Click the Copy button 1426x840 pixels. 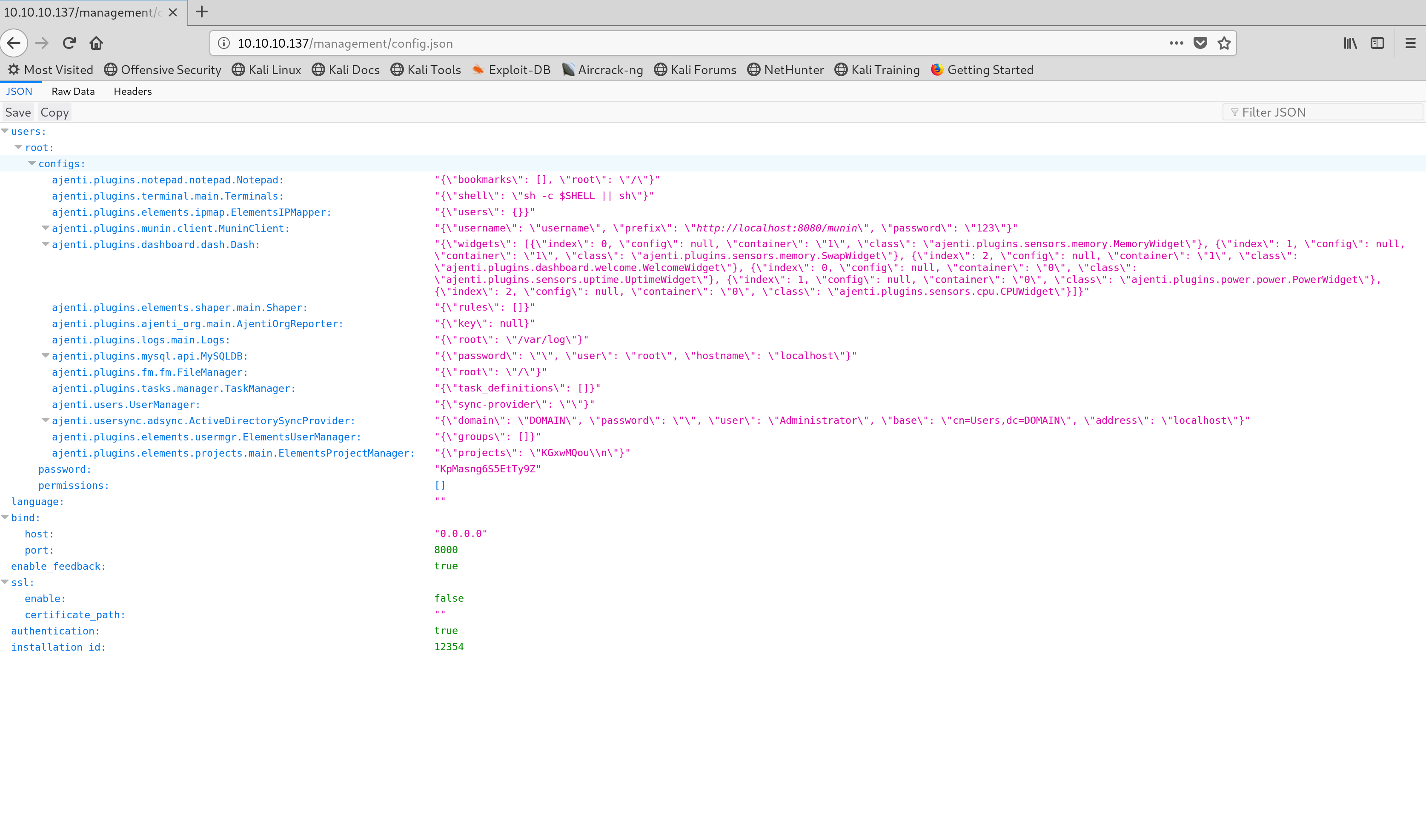54,112
